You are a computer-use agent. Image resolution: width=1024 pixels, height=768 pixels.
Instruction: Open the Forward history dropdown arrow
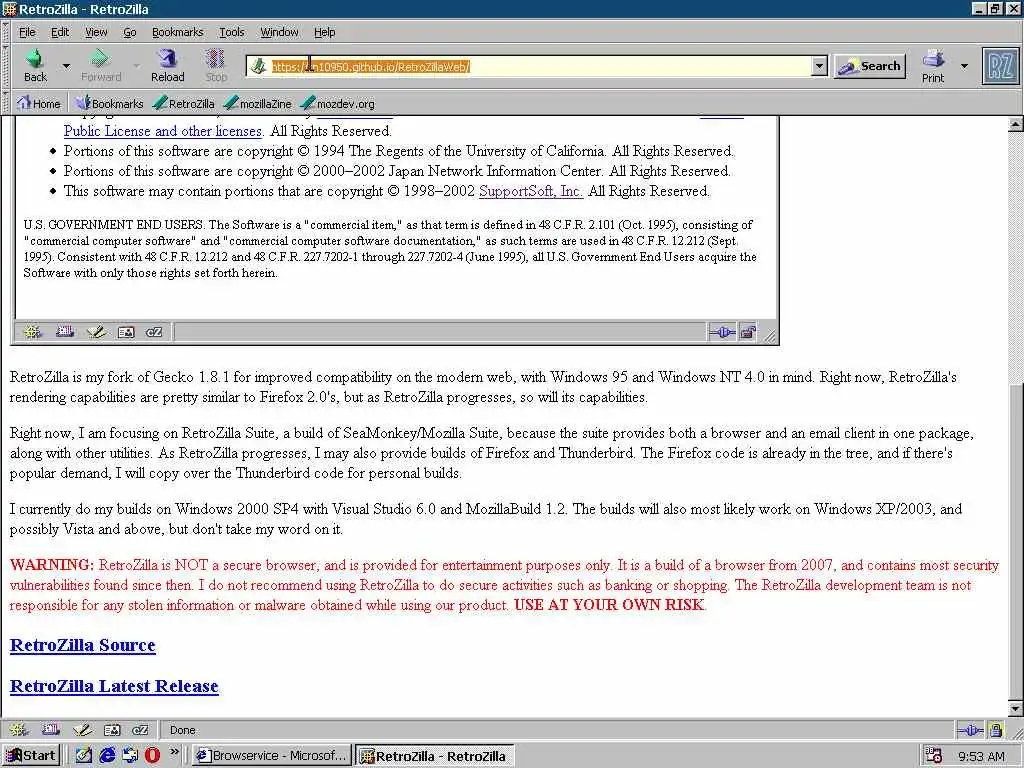click(136, 66)
